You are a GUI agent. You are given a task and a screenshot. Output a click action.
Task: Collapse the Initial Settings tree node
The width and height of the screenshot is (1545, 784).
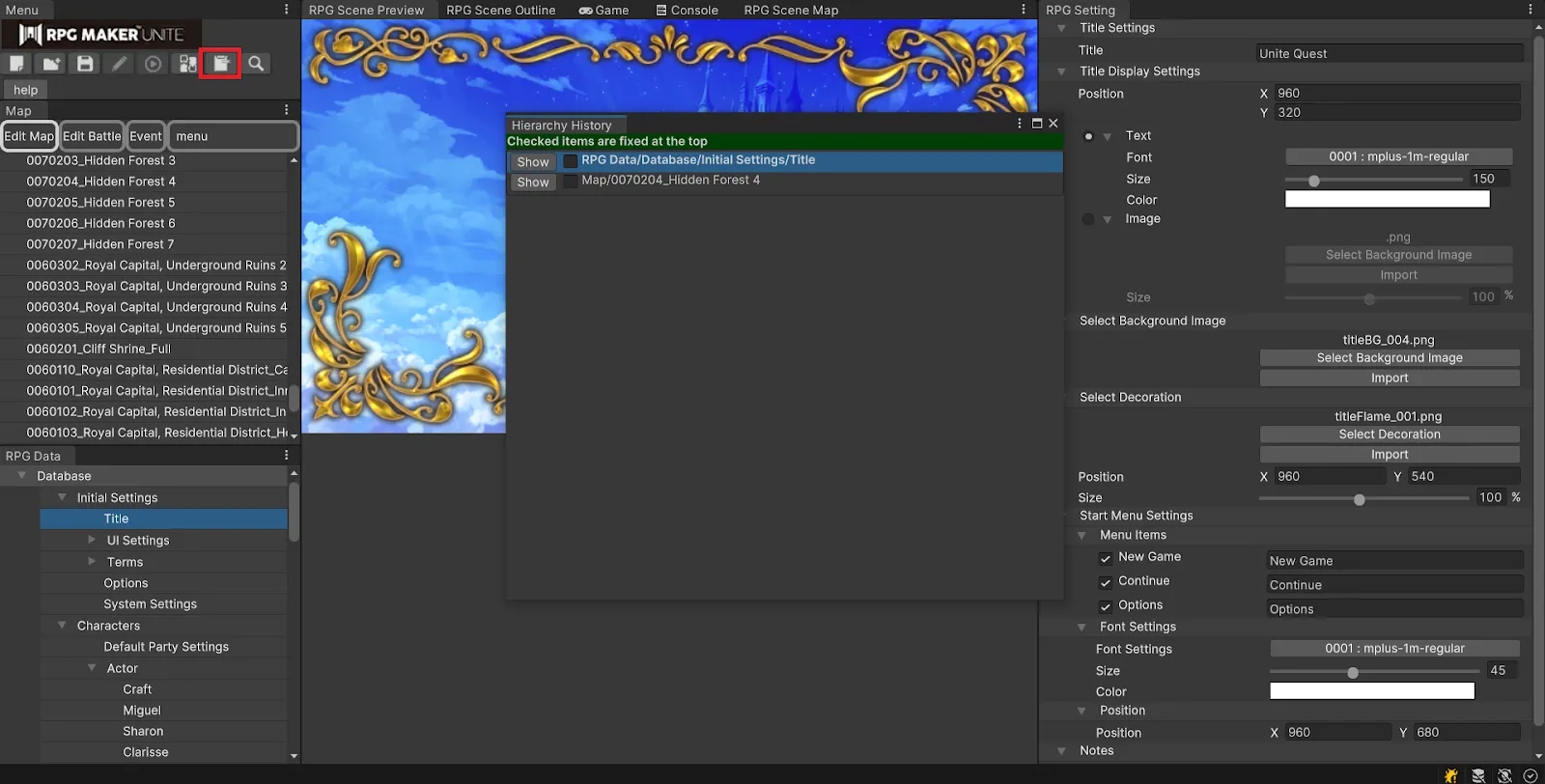tap(62, 497)
